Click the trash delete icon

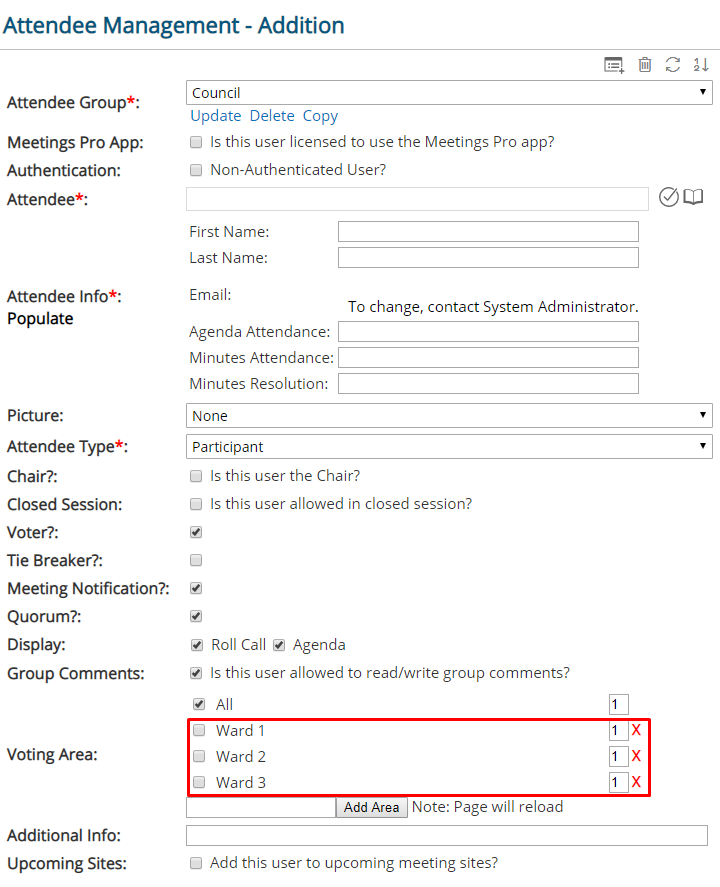click(645, 64)
